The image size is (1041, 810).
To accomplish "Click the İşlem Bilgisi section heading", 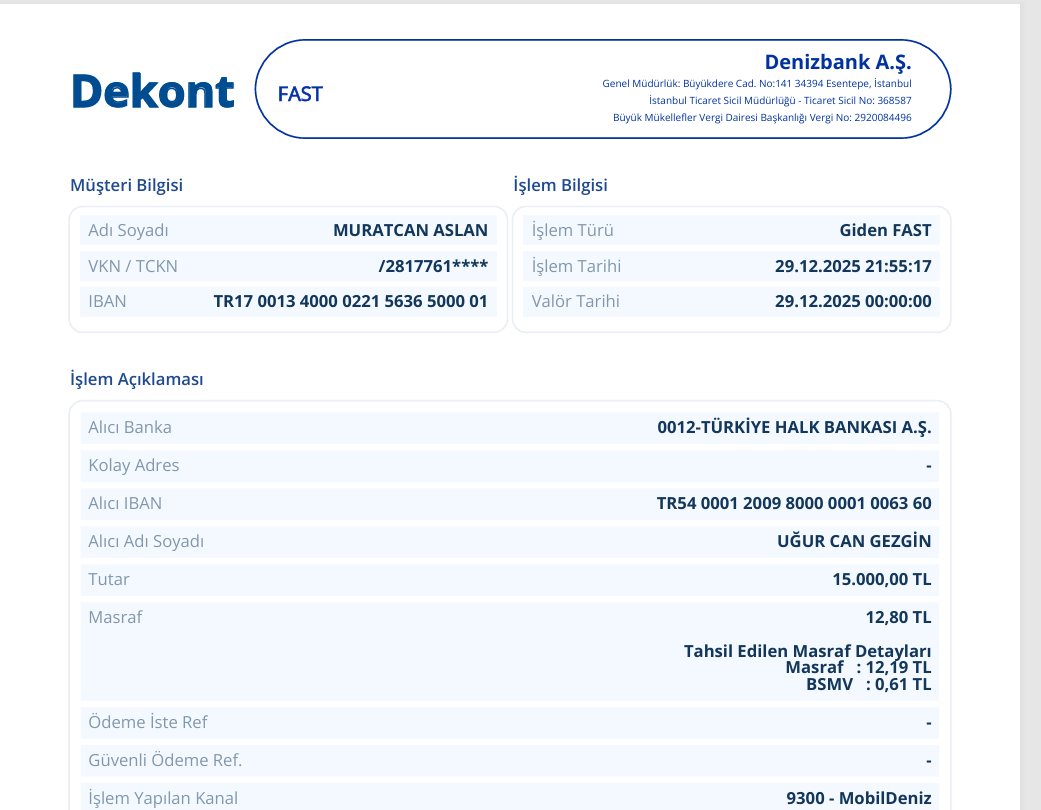I will pos(560,185).
